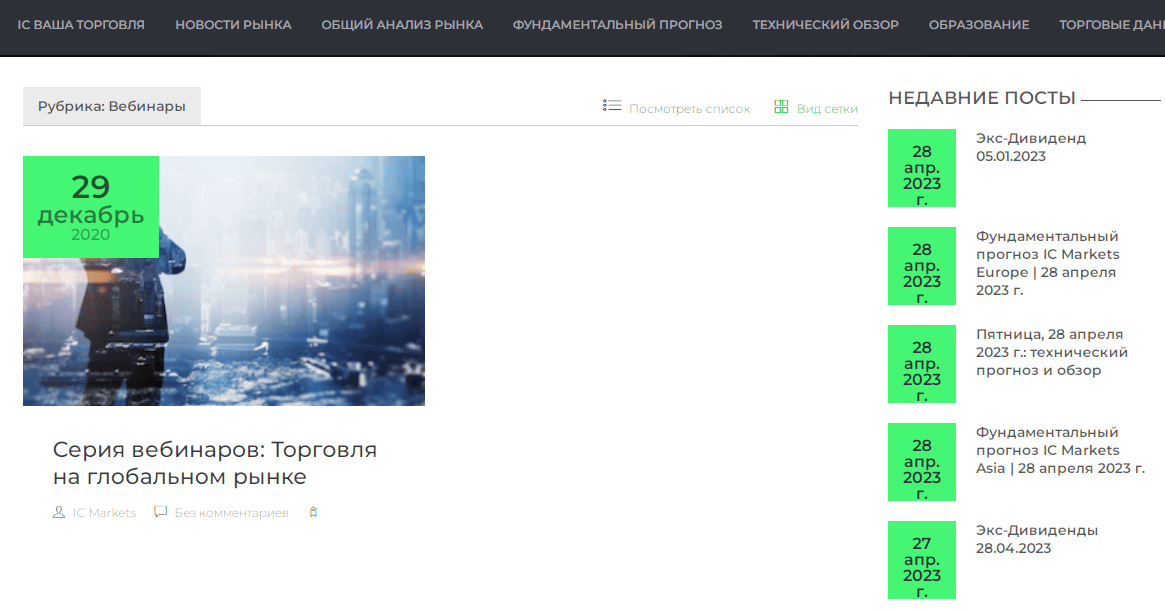
Task: Open НОВОСТИ РЫНКА menu item
Action: tap(233, 25)
